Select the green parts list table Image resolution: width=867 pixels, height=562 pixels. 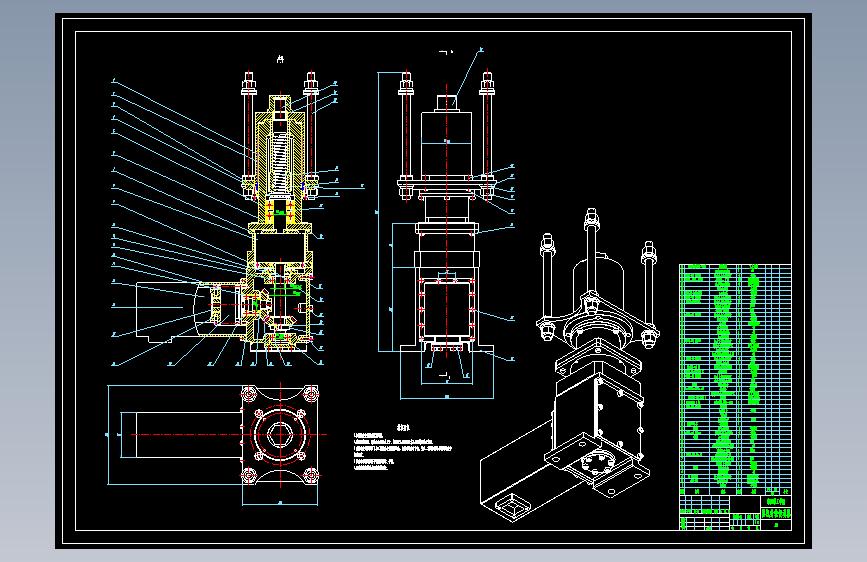click(x=735, y=379)
